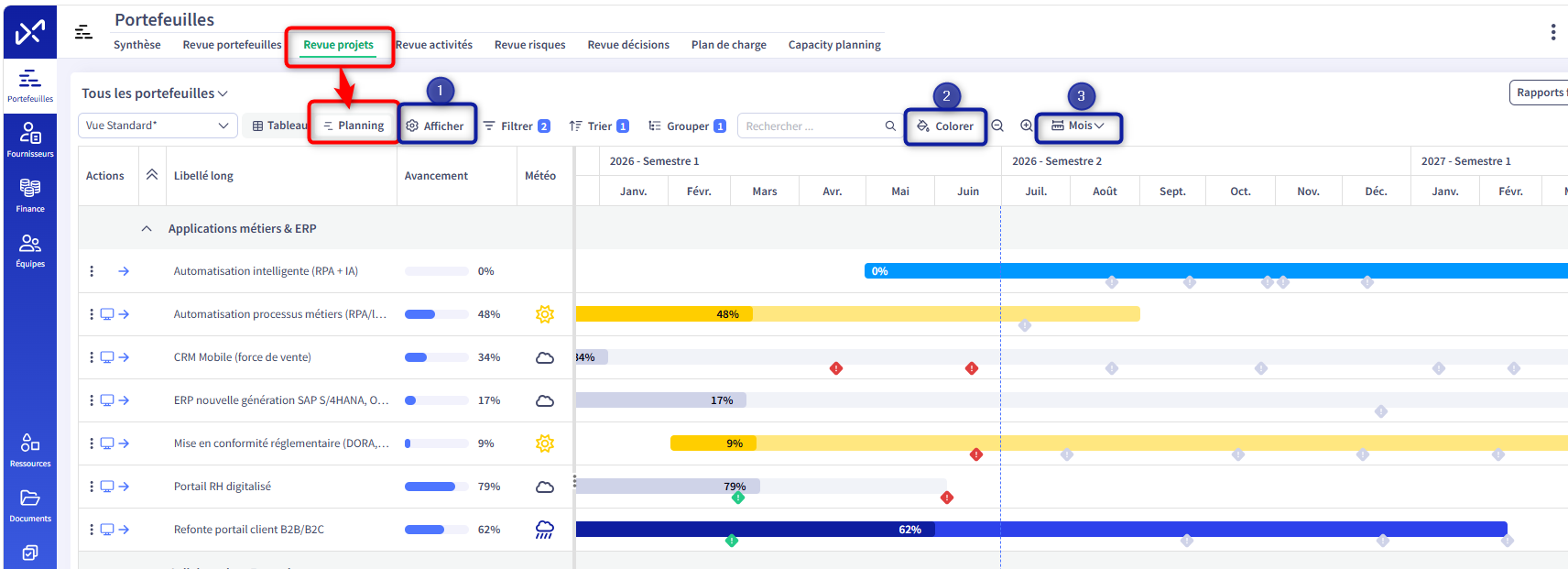Go to the Équipes sidebar section
Screen dimensions: 1568x569
coord(30,249)
